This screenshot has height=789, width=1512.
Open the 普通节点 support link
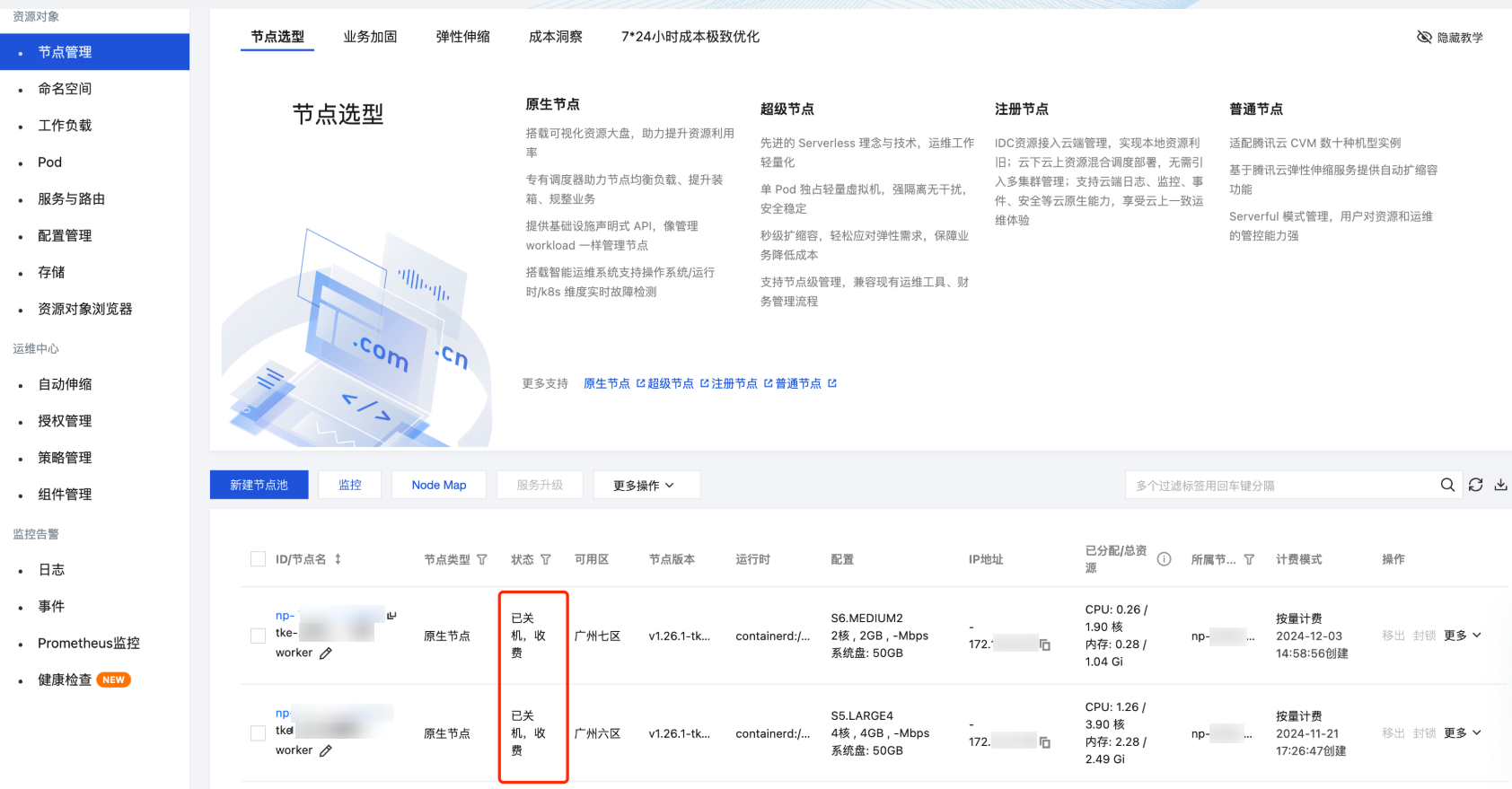(x=798, y=383)
